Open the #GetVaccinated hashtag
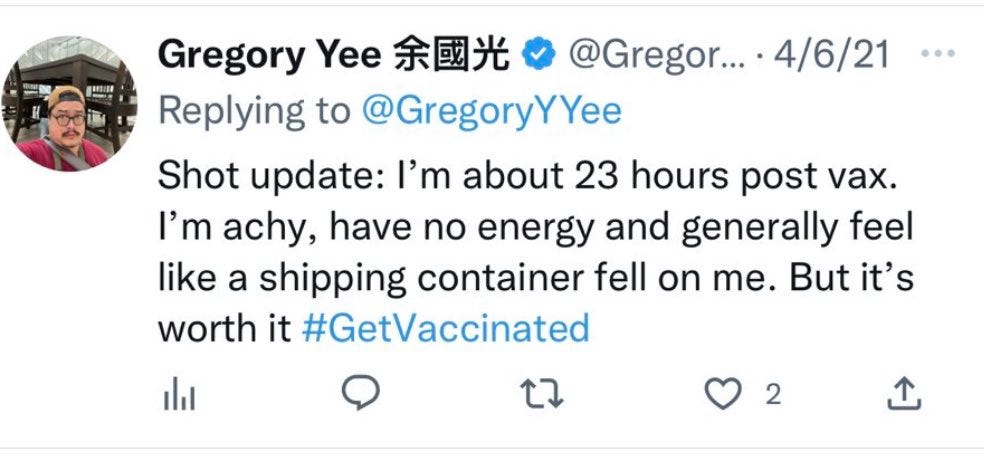984x460 pixels. point(445,327)
